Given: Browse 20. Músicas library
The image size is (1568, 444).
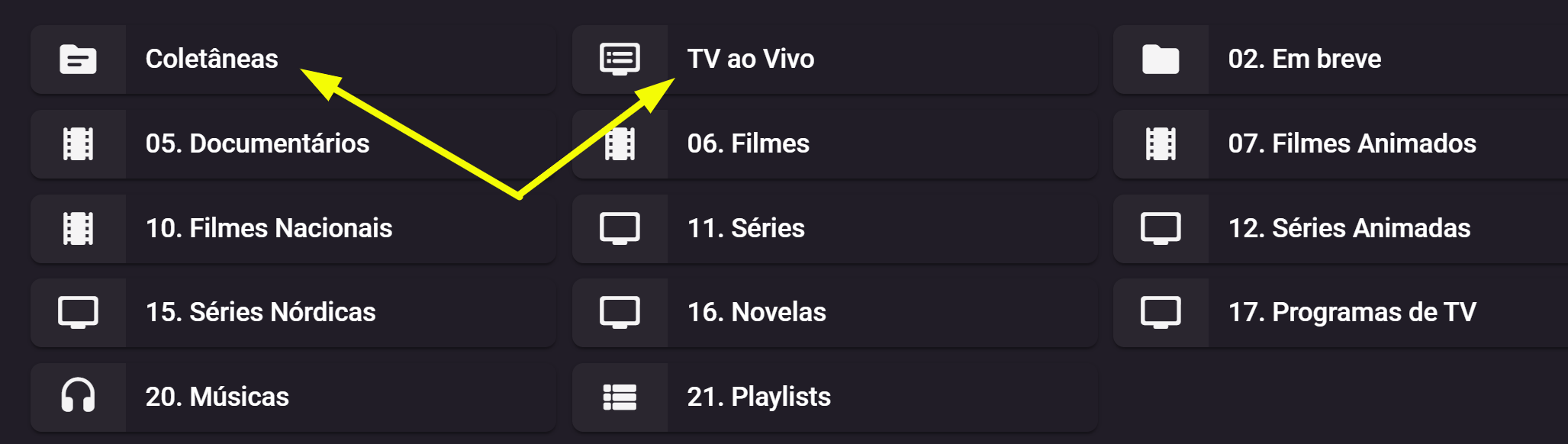Looking at the screenshot, I should (x=217, y=397).
